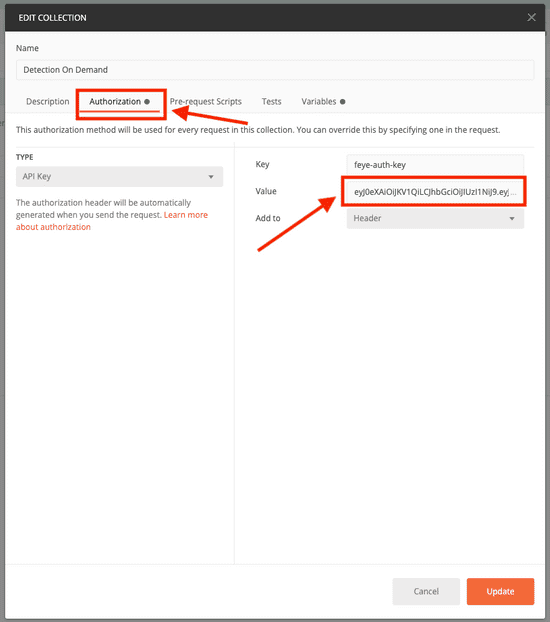This screenshot has height=622, width=550.
Task: Click the EDIT COLLECTION title bar
Action: tap(275, 18)
